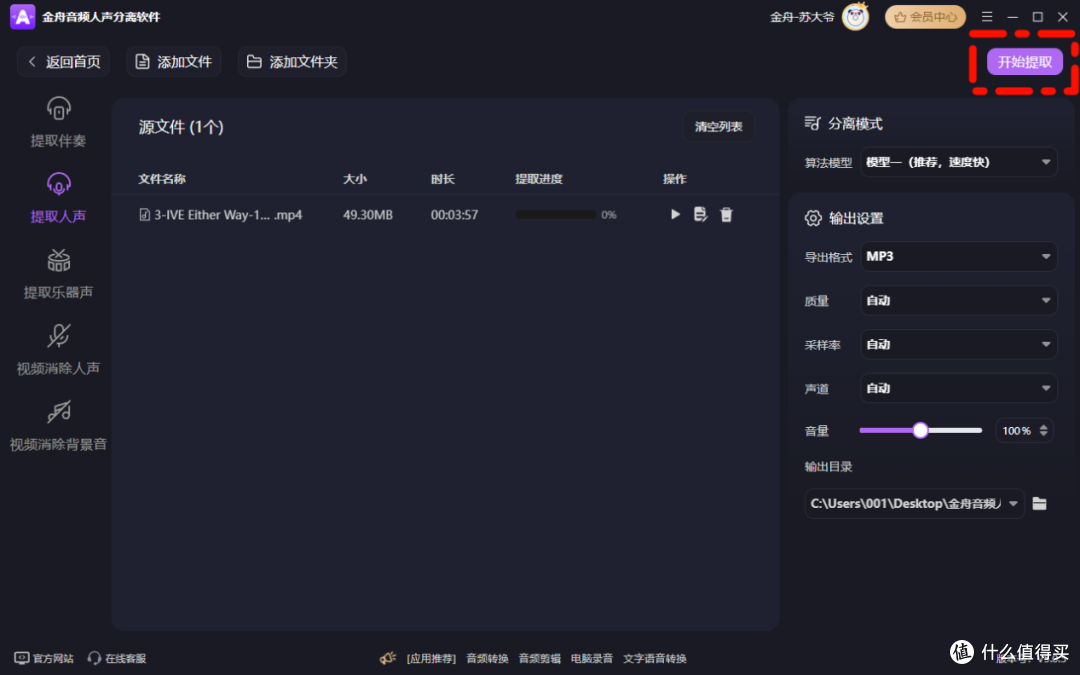Screen dimensions: 1080x675
Task: Open 音频剪辑 recommended app link
Action: click(539, 658)
